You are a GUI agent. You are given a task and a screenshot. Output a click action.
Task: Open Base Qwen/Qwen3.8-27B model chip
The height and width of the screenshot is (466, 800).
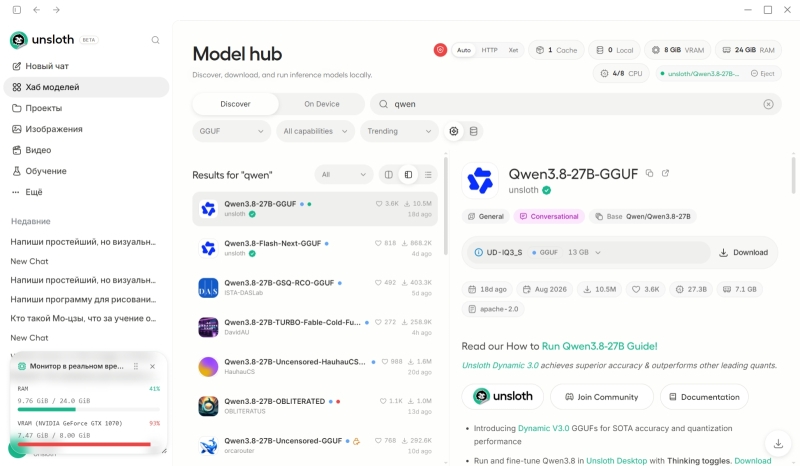click(643, 216)
